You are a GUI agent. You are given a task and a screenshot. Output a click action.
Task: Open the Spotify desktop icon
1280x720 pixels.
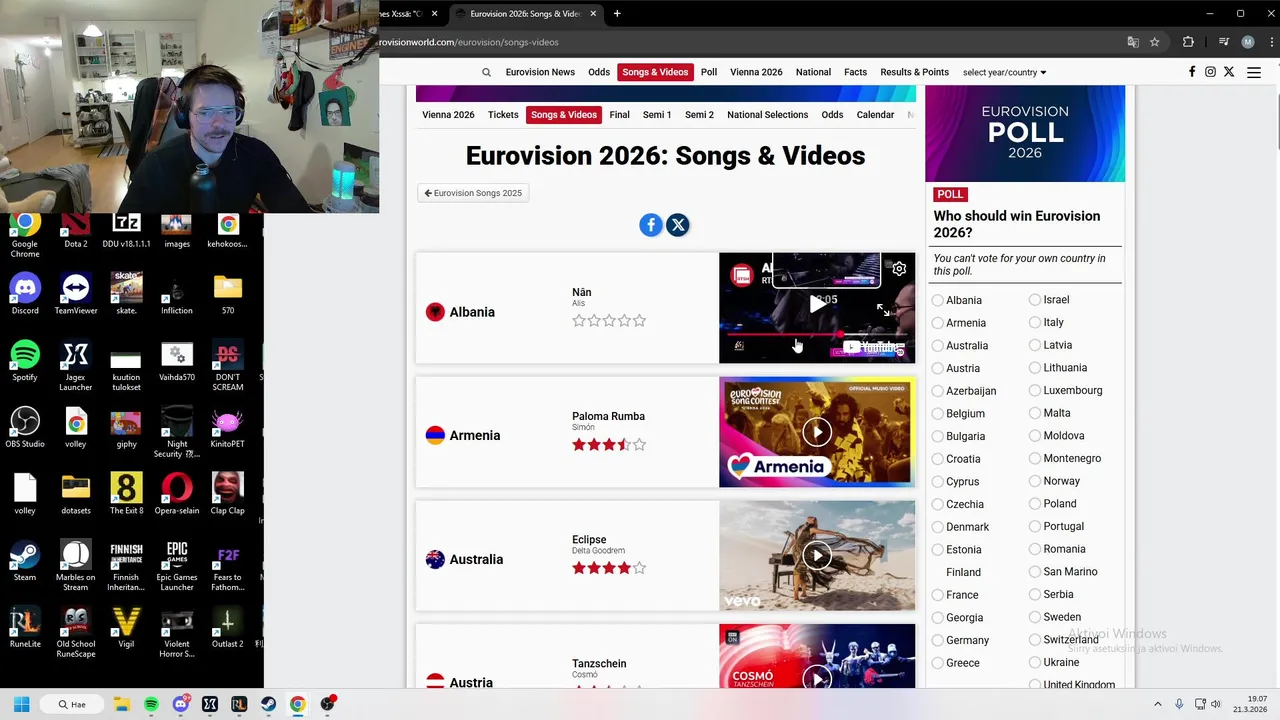click(x=25, y=360)
